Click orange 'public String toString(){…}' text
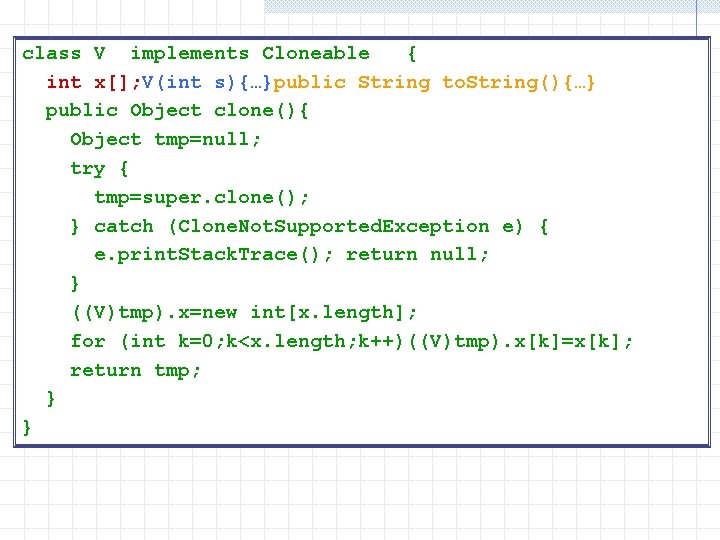 click(434, 83)
